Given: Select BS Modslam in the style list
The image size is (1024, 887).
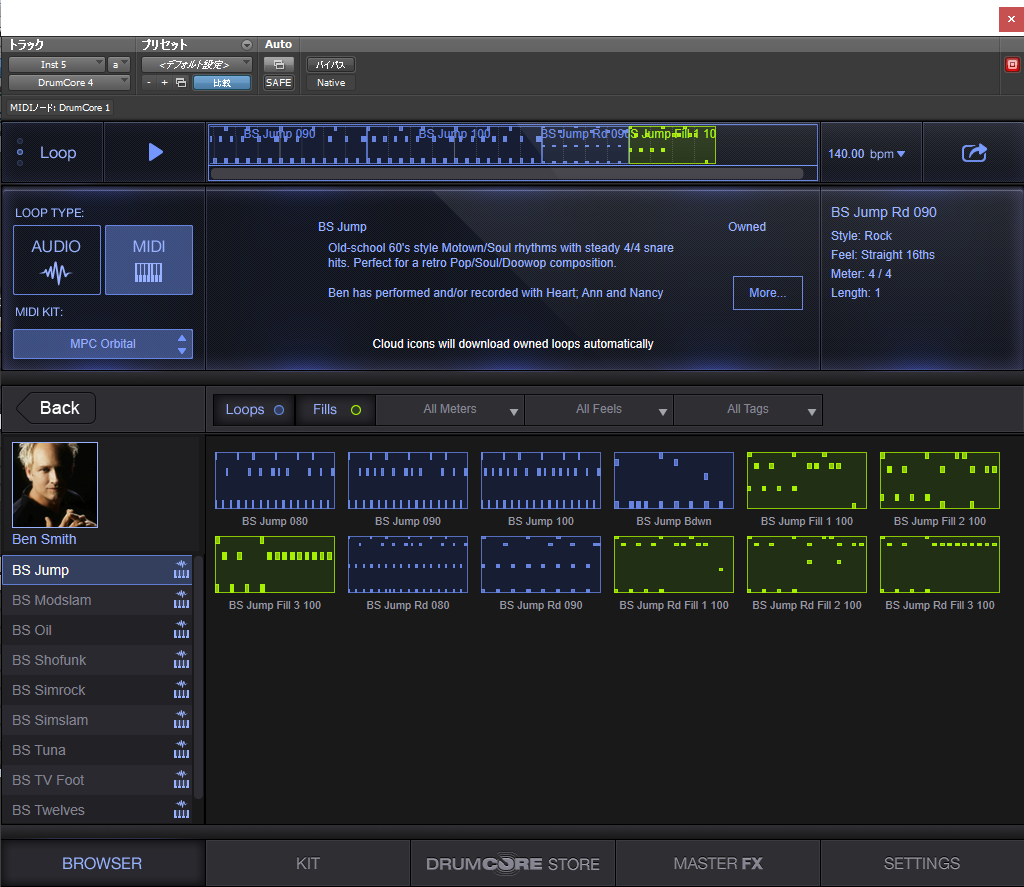Looking at the screenshot, I should [98, 600].
